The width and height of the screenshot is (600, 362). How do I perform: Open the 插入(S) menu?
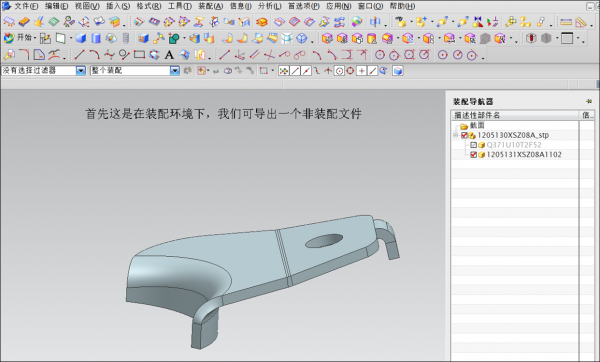click(x=118, y=6)
